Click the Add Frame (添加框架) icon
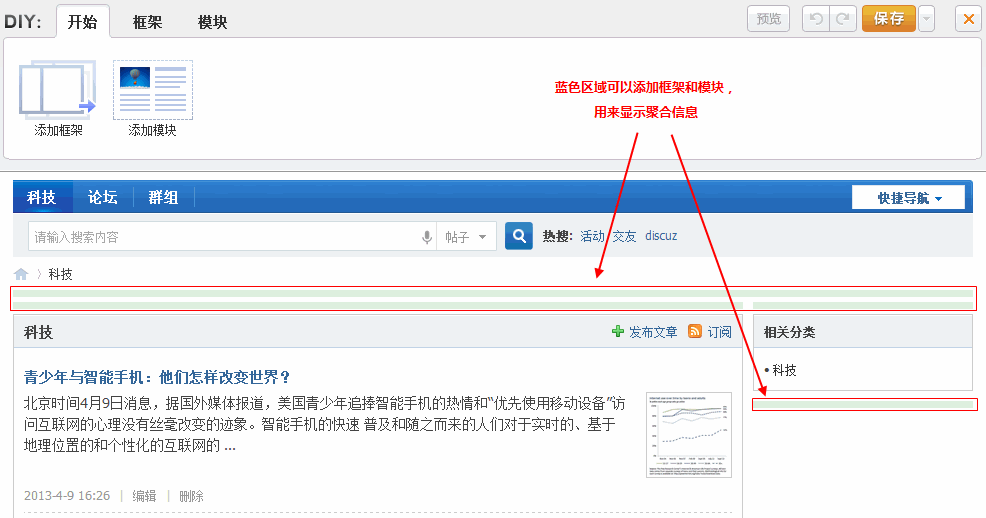Image resolution: width=986 pixels, height=518 pixels. (x=58, y=88)
